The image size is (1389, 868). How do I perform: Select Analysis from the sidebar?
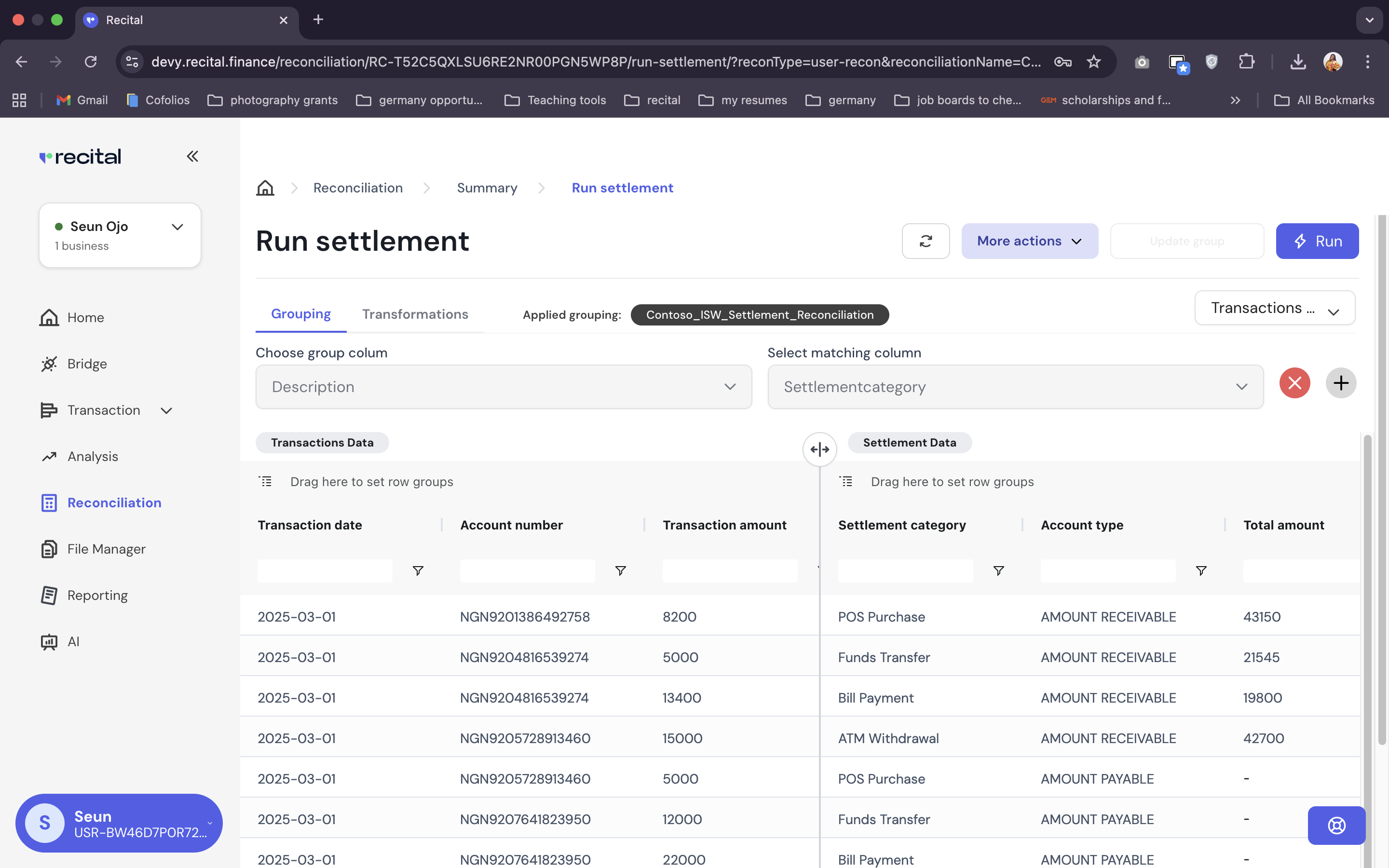click(x=94, y=456)
